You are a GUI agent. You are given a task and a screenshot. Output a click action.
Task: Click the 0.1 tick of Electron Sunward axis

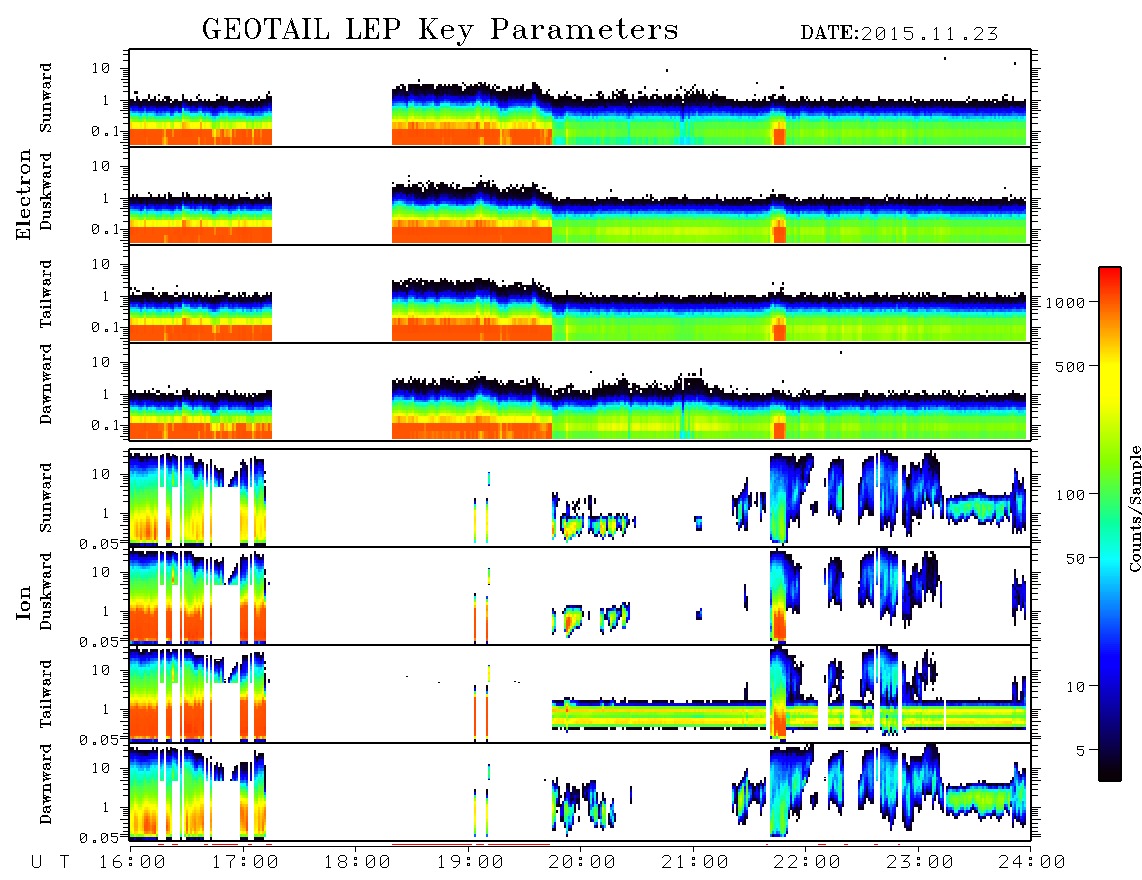[x=104, y=131]
